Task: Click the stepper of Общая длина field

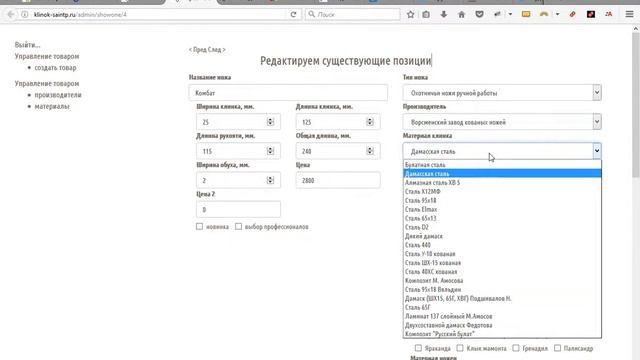Action: pyautogui.click(x=370, y=151)
